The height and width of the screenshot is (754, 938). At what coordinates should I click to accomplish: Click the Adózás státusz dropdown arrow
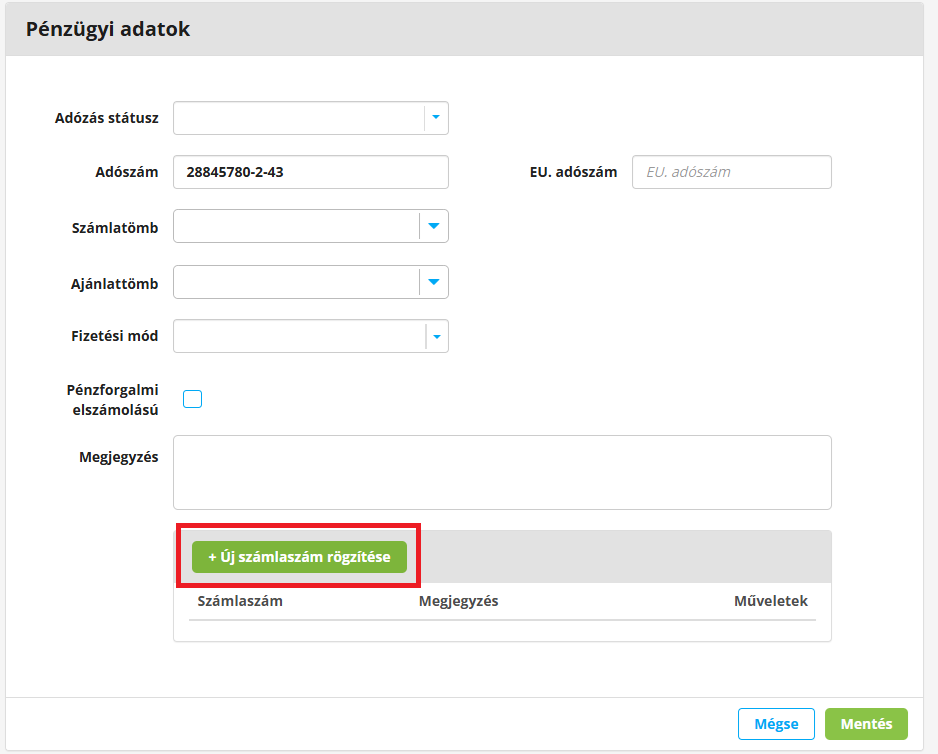pyautogui.click(x=436, y=118)
